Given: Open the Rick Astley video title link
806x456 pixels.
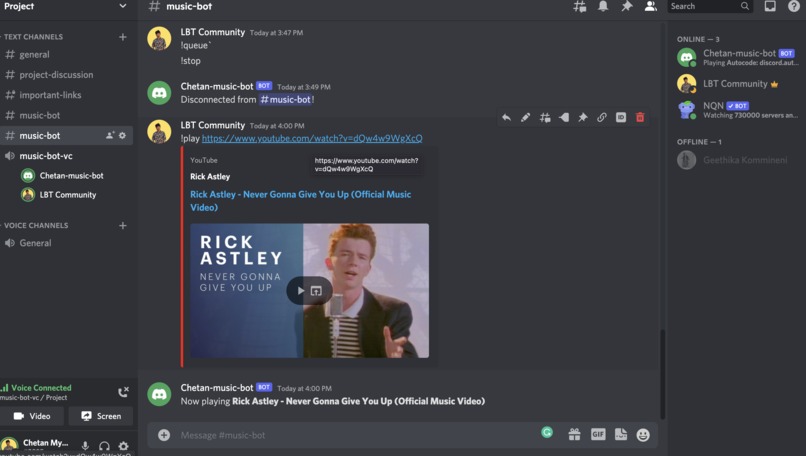Looking at the screenshot, I should click(x=301, y=200).
